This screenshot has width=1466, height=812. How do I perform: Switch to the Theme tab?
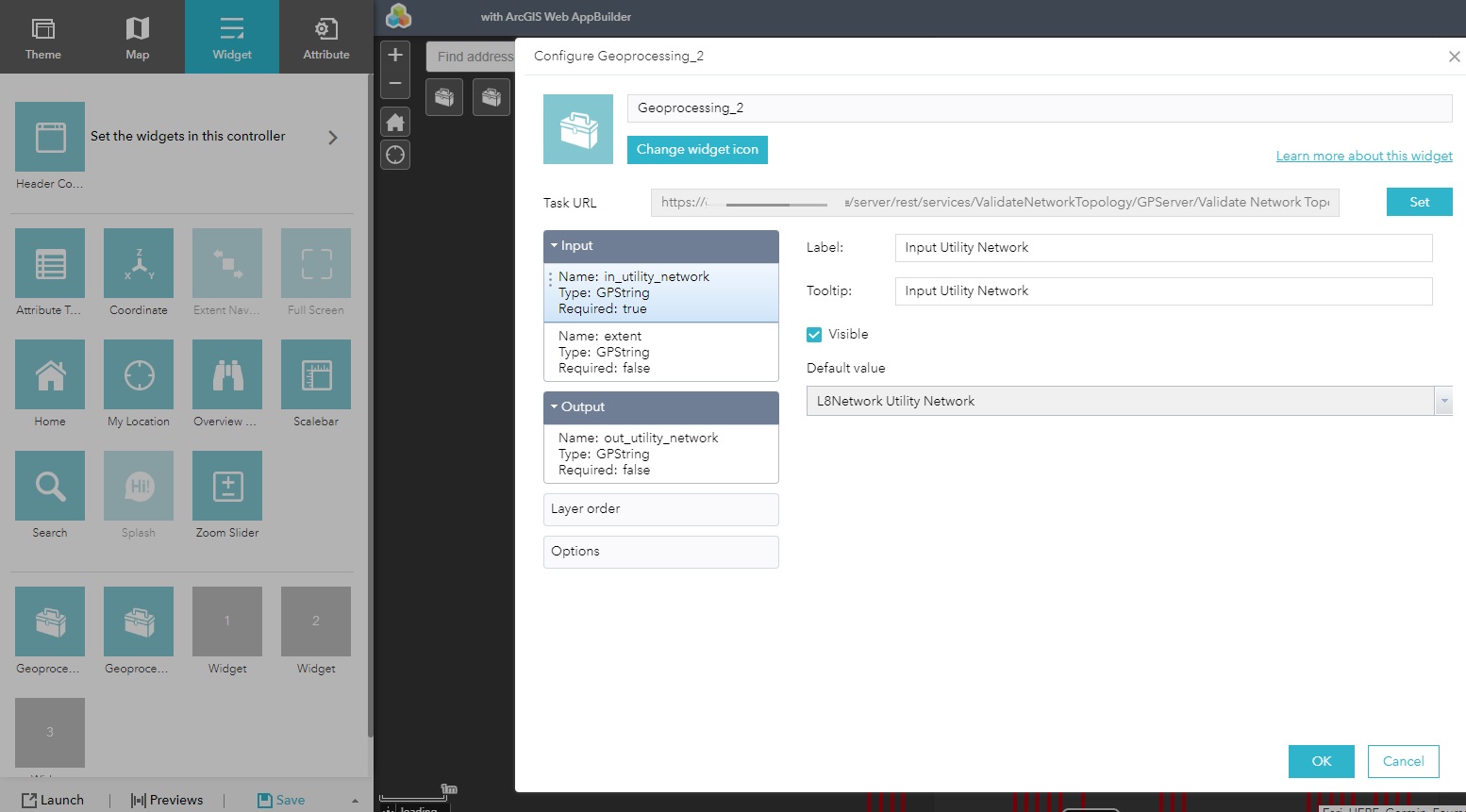[x=42, y=37]
